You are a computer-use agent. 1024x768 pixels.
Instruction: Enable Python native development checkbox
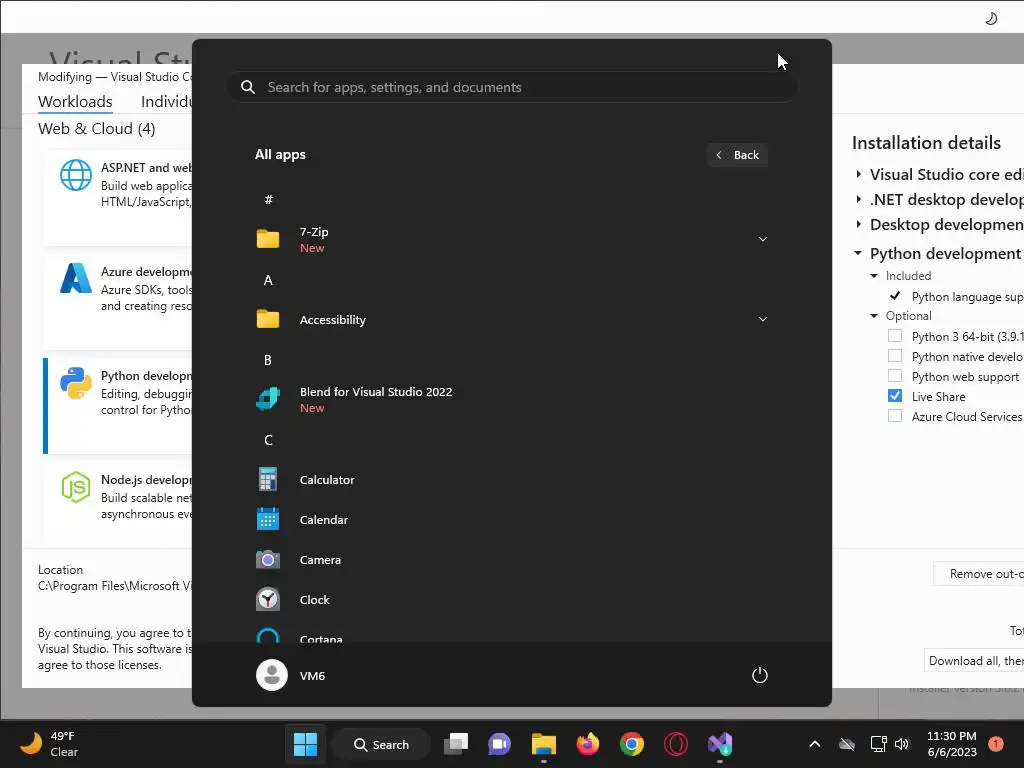pos(895,356)
